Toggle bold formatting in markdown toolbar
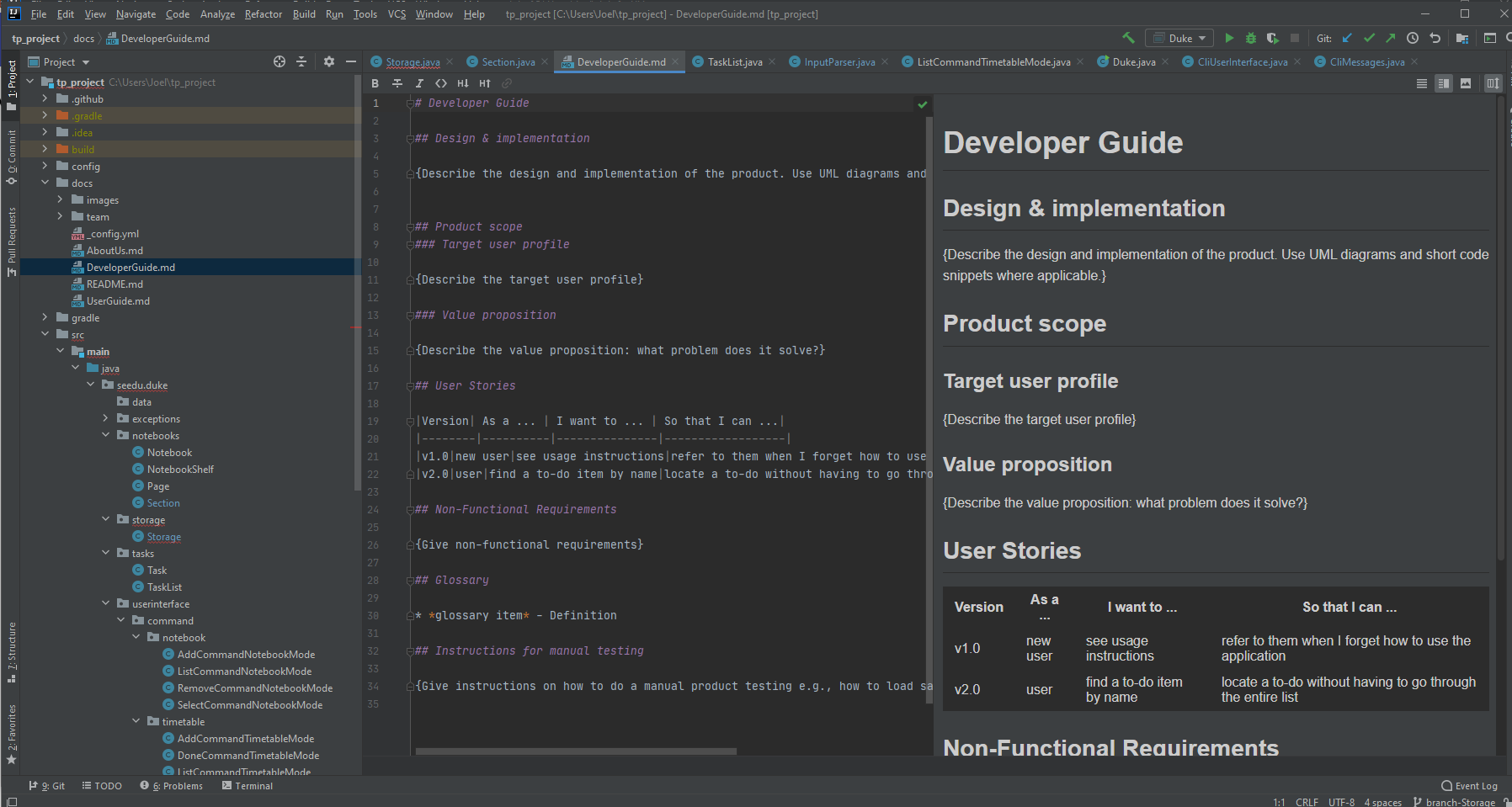Viewport: 1512px width, 807px height. tap(375, 83)
